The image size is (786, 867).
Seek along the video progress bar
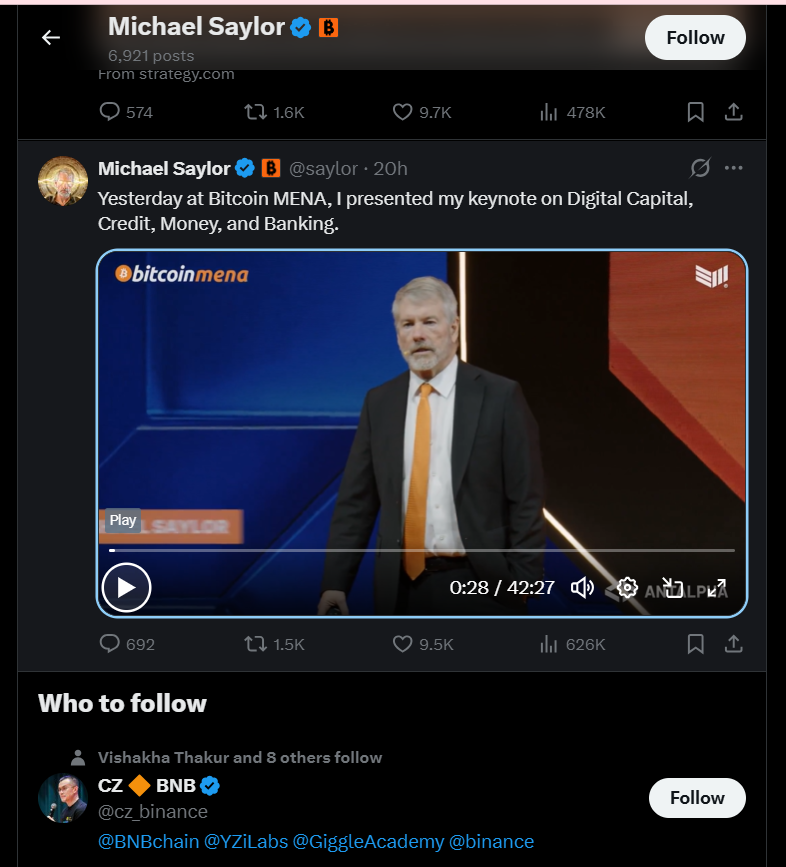pos(420,550)
